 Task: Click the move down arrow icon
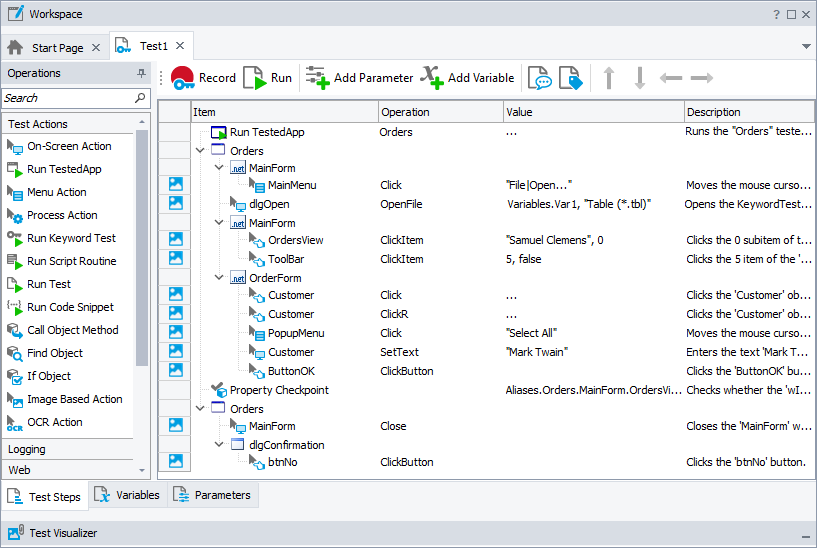tap(640, 78)
